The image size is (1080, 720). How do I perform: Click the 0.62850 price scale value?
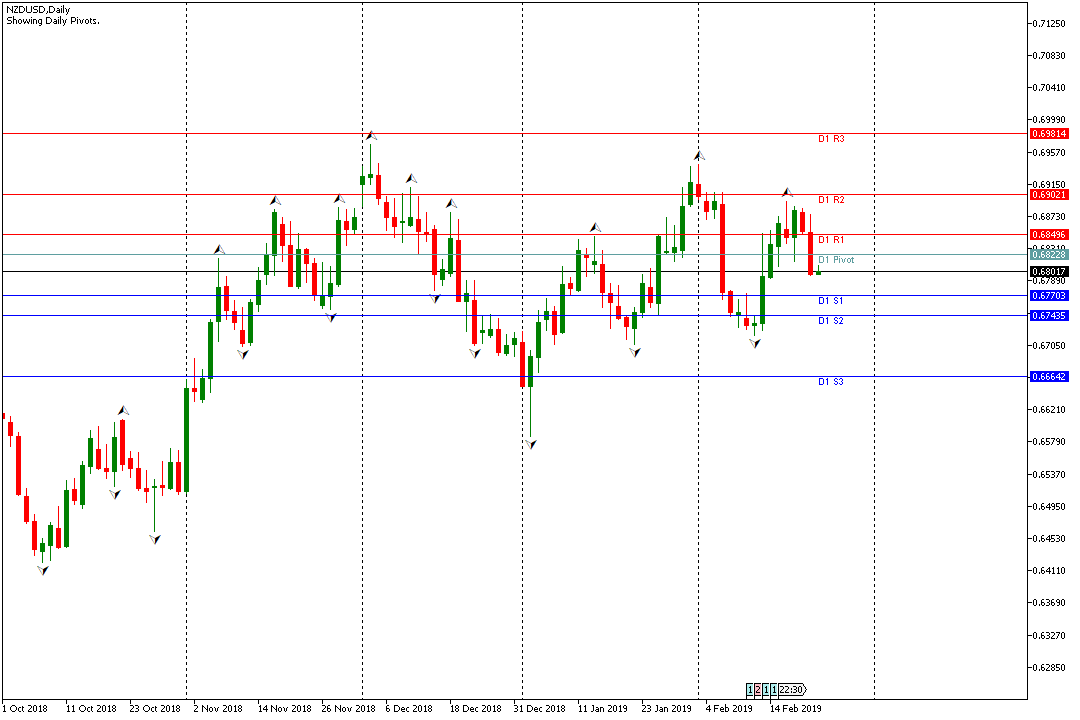point(1049,668)
